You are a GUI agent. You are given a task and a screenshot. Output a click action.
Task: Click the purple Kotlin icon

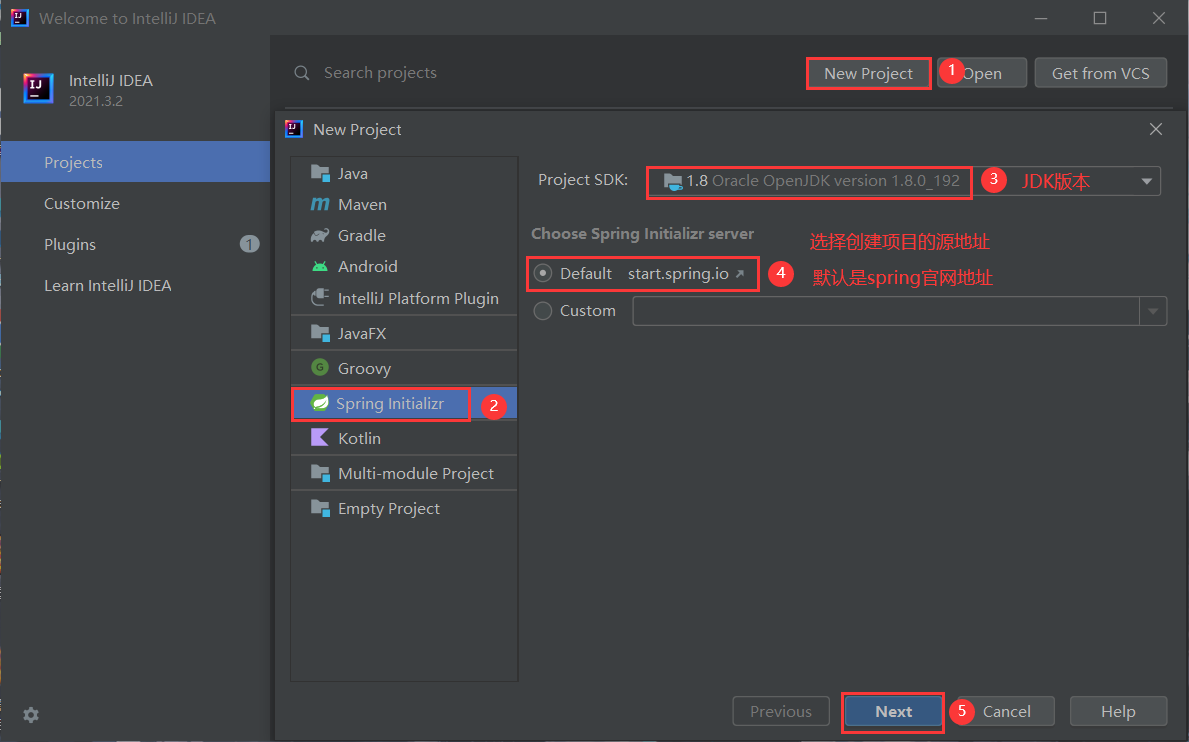pos(320,437)
